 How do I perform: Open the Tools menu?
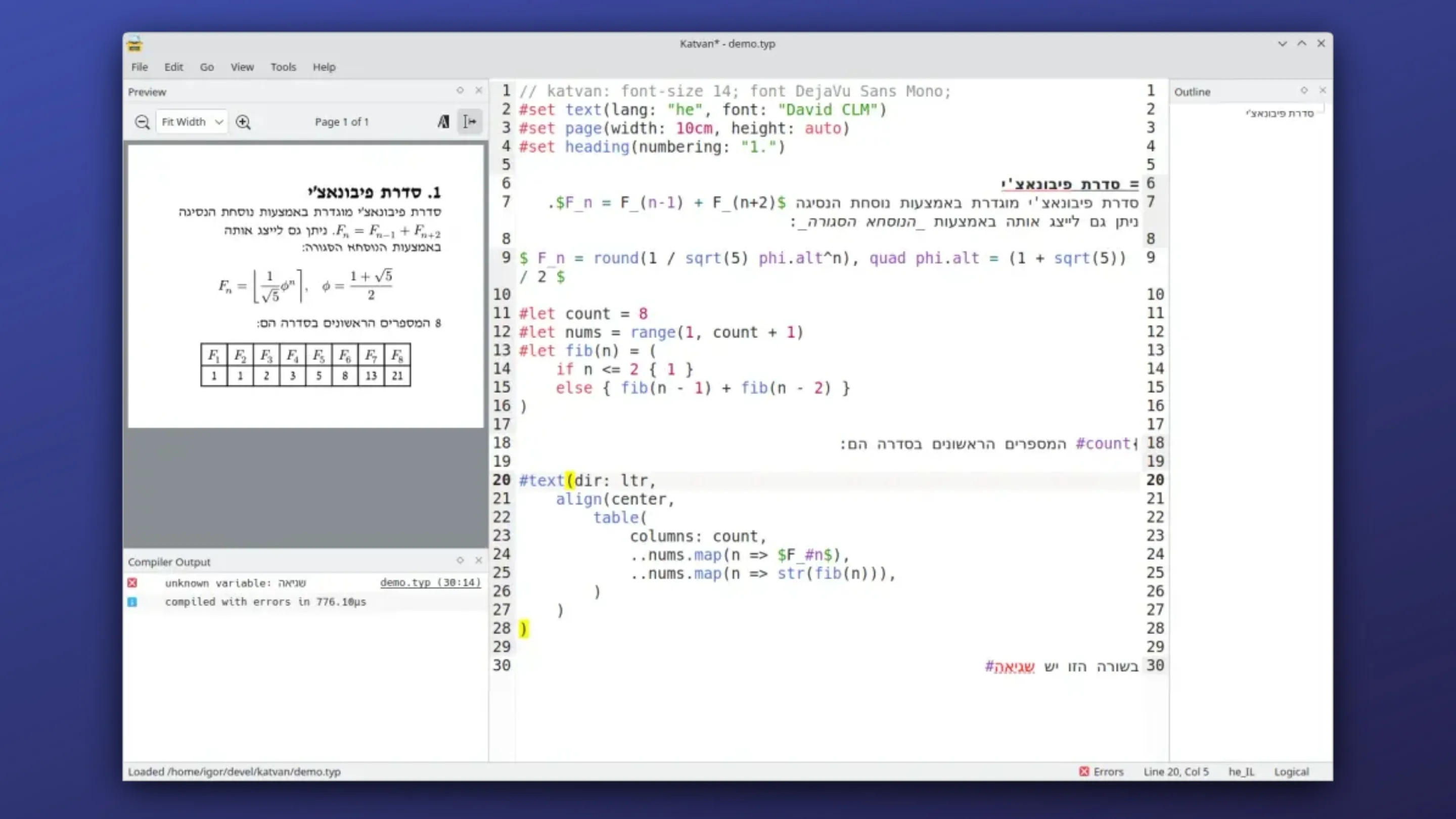tap(283, 67)
